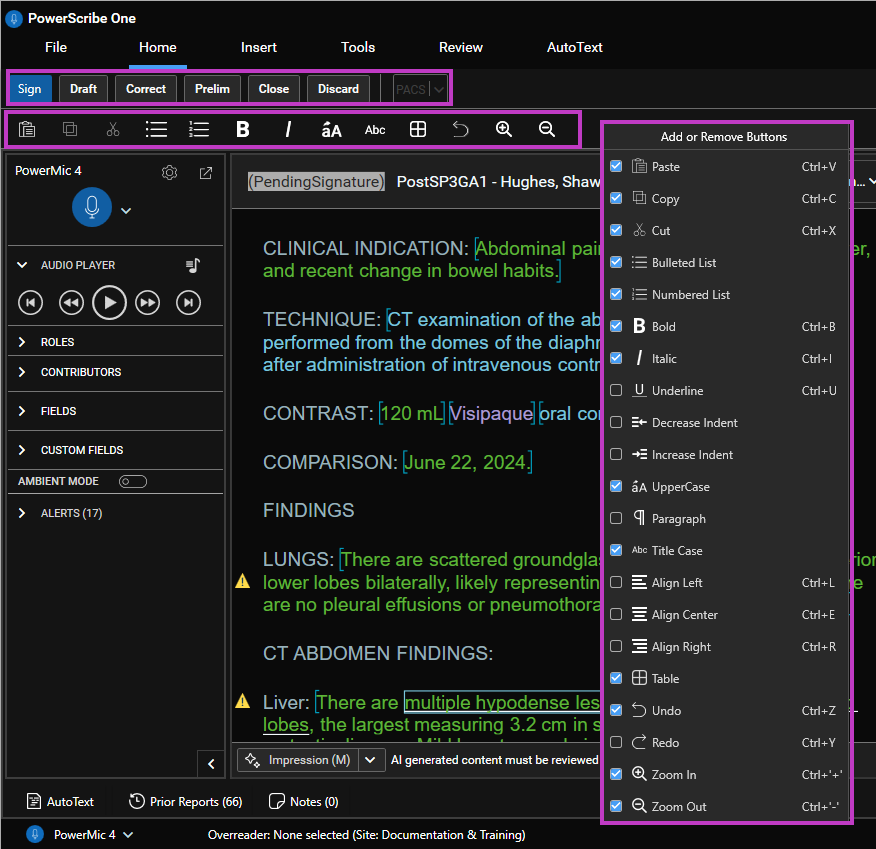
Task: Uncheck the Bold button checkbox
Action: pos(616,326)
